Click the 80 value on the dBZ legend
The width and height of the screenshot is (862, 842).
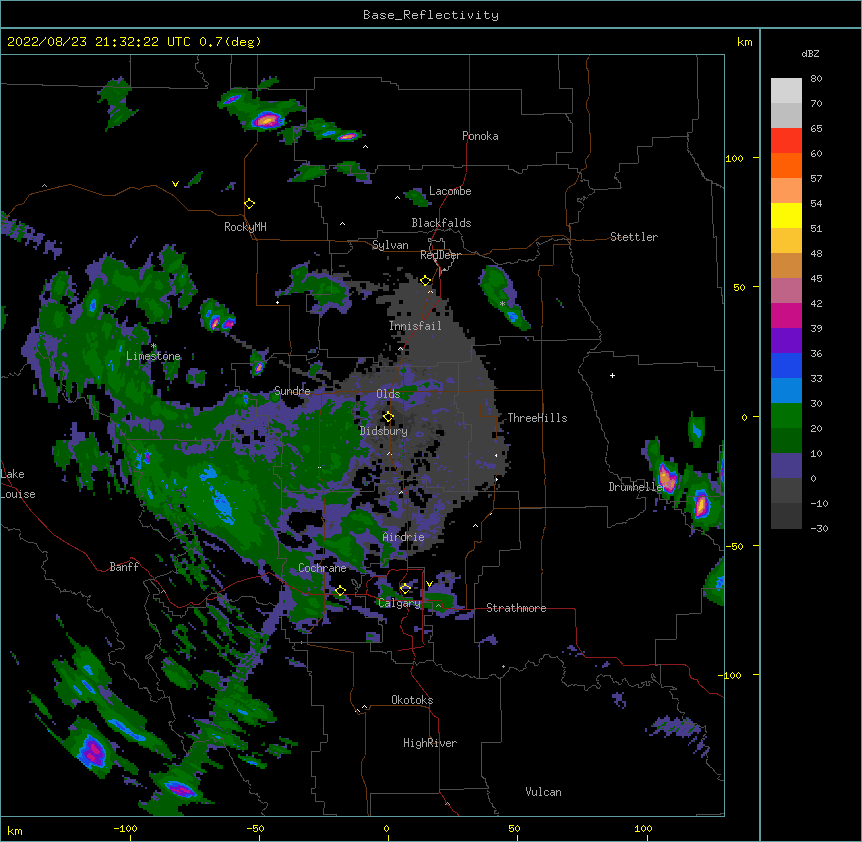[816, 79]
